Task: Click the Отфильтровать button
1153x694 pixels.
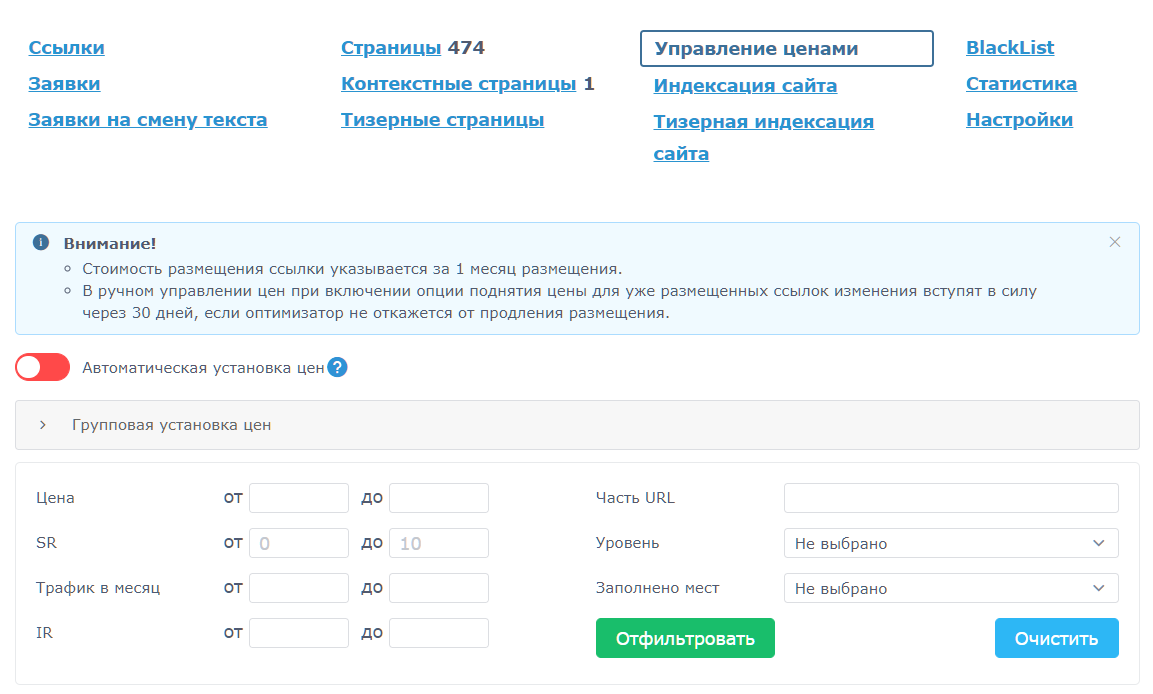Action: click(685, 638)
